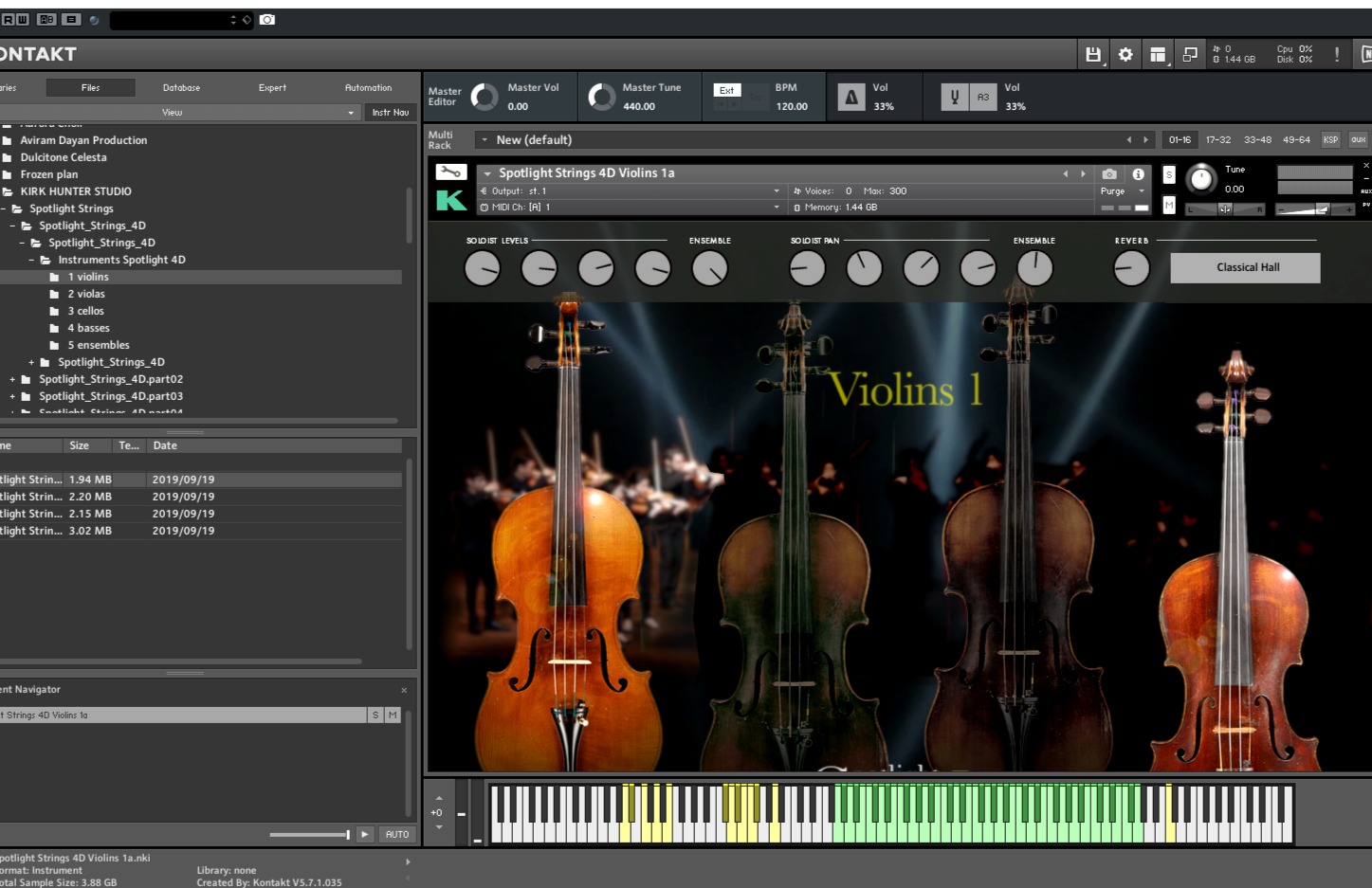Solo the instrument with S button

pyautogui.click(x=1169, y=174)
